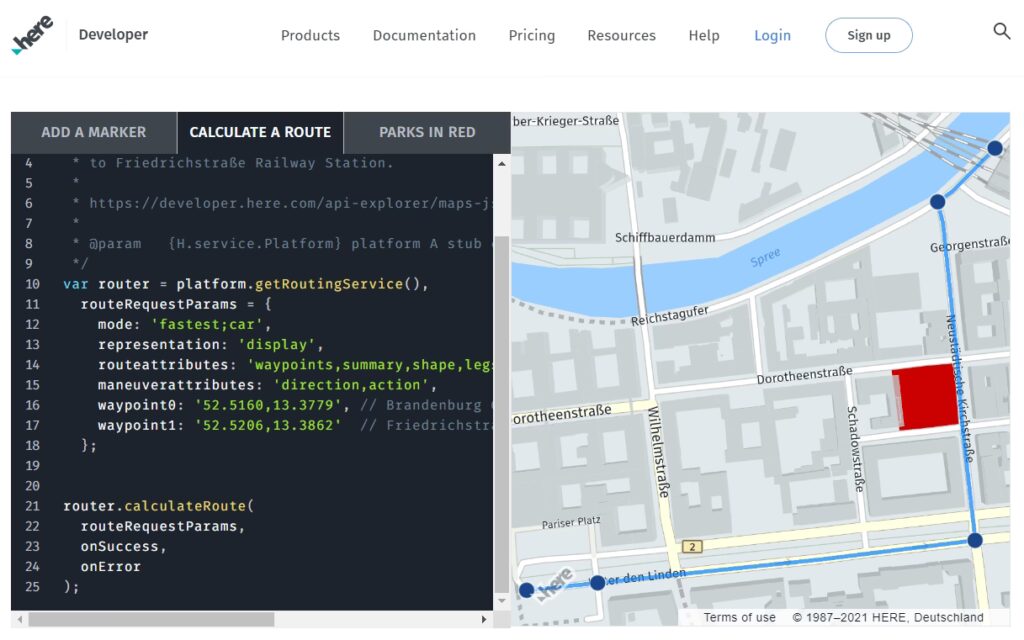Screen dimensions: 1024x640
Task: Open the Products menu
Action: tap(310, 35)
